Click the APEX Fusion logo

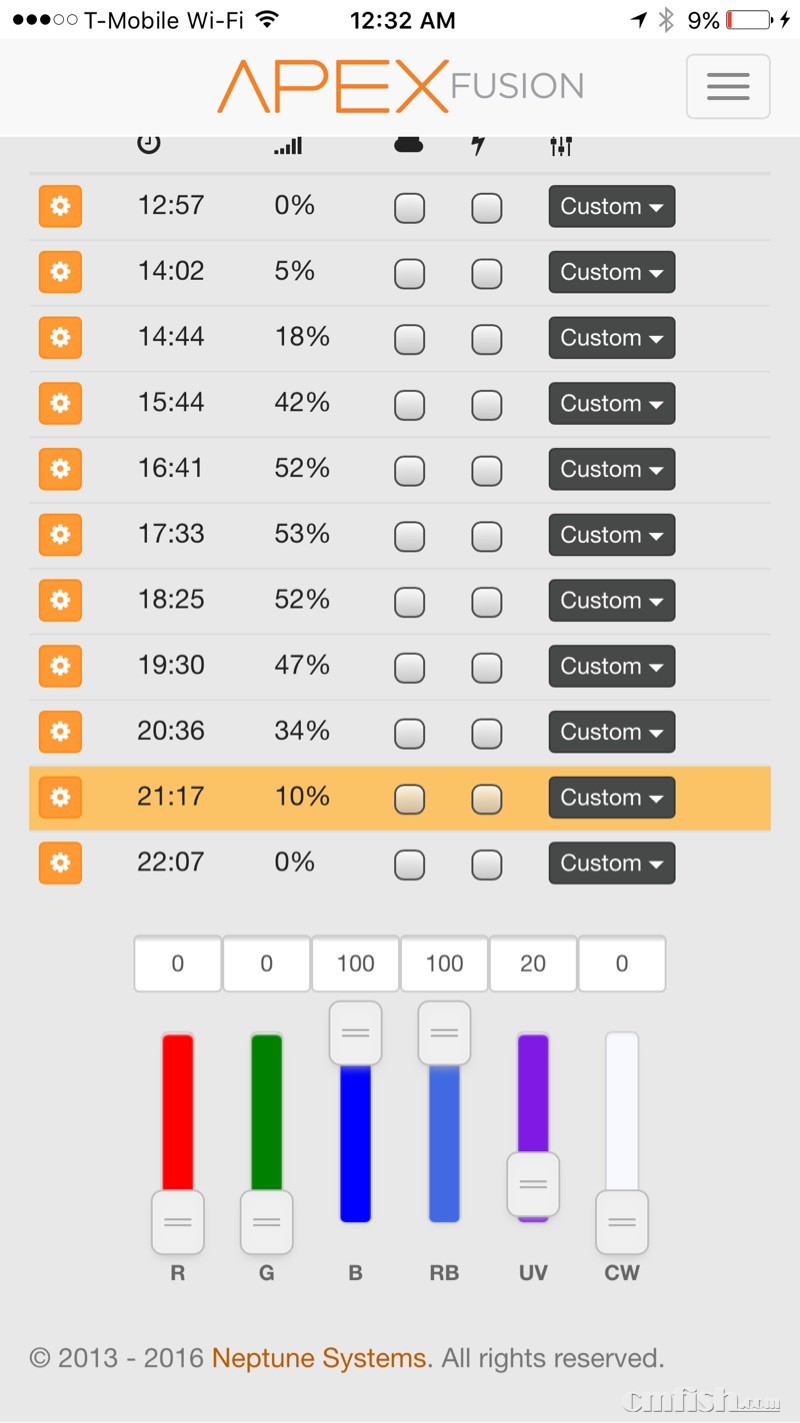[x=400, y=86]
